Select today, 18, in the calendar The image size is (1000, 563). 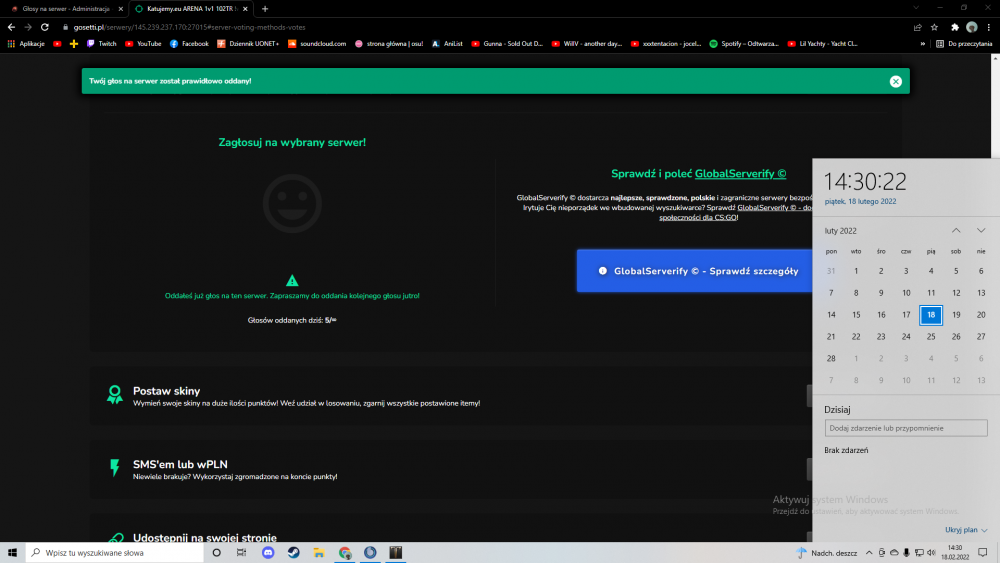click(x=930, y=314)
